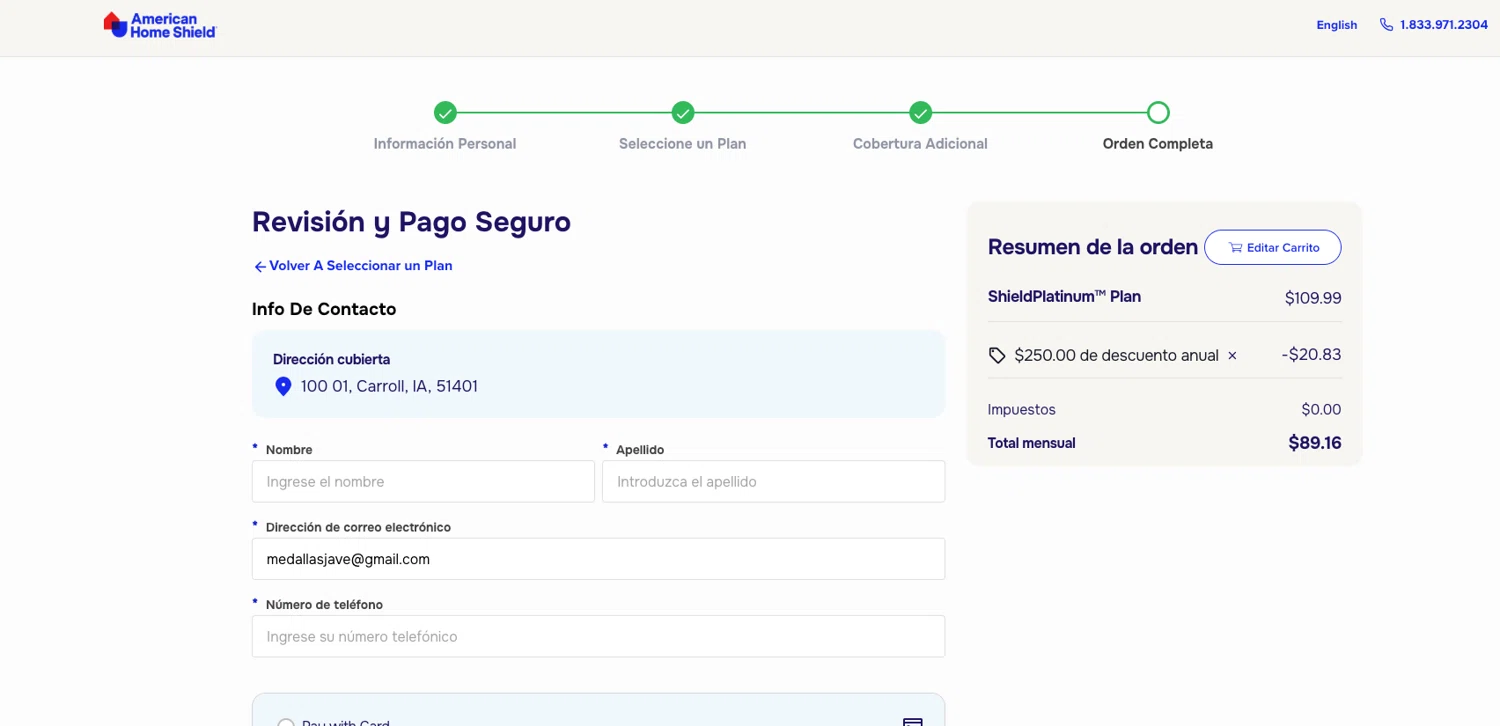
Task: Focus the Apellido input field
Action: coord(773,481)
